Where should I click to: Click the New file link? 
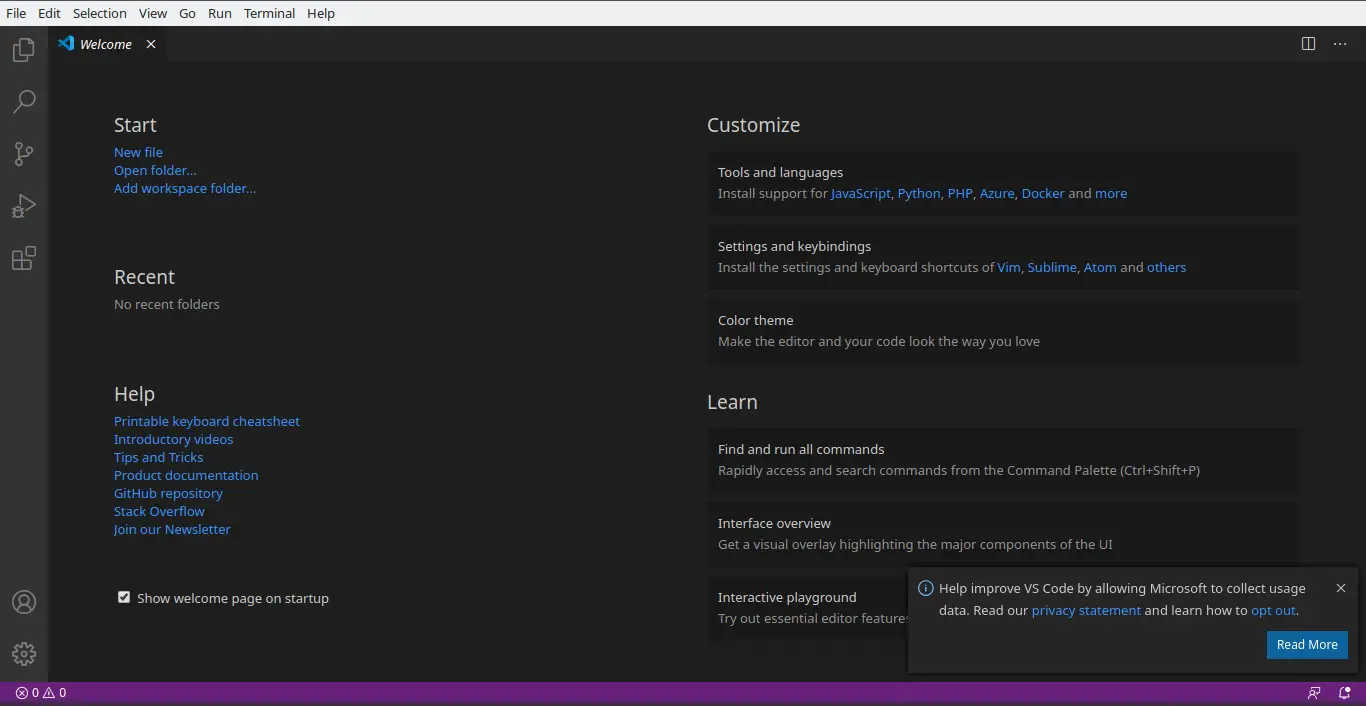coord(138,152)
